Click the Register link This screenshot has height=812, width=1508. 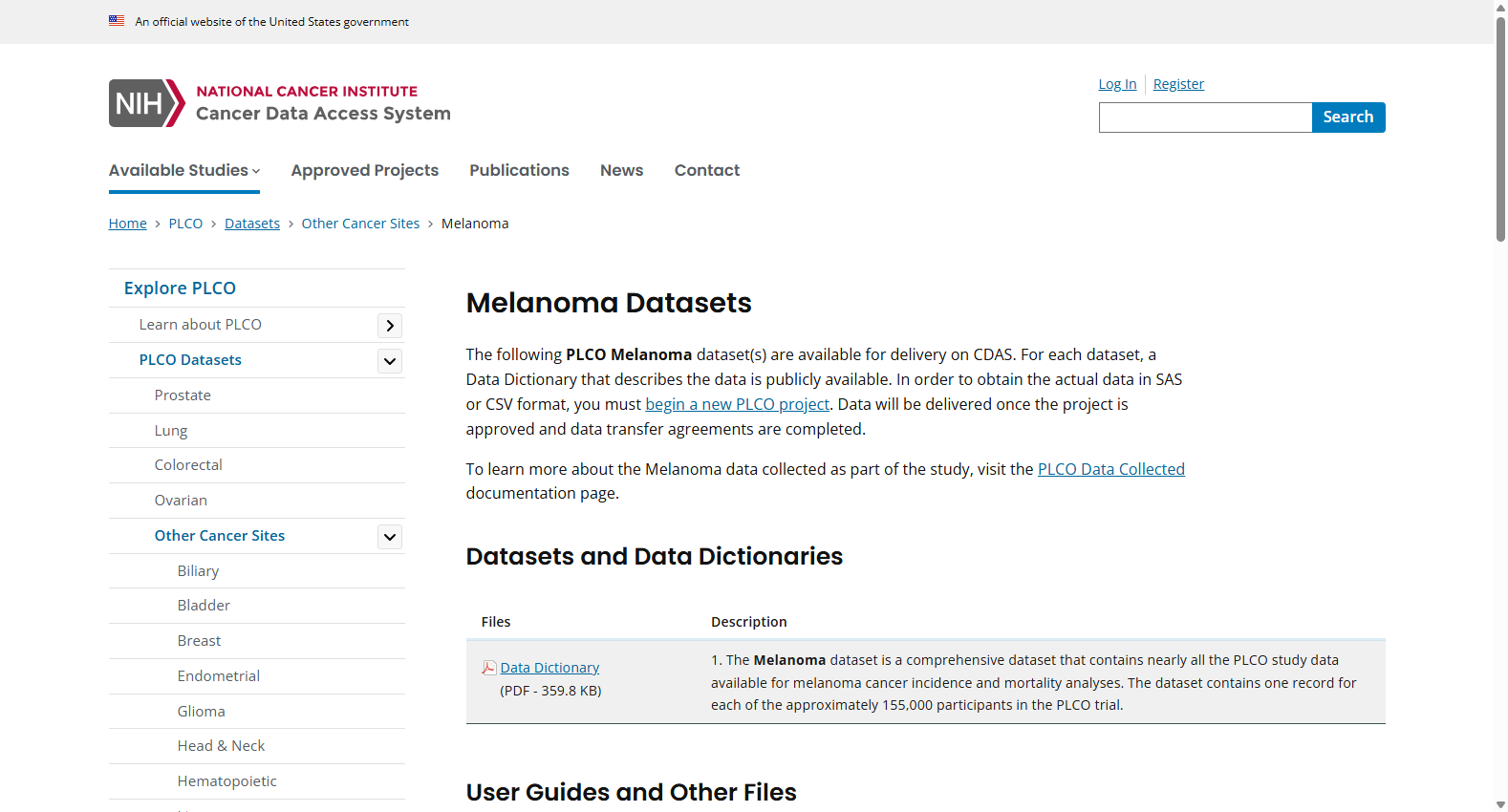click(1178, 84)
